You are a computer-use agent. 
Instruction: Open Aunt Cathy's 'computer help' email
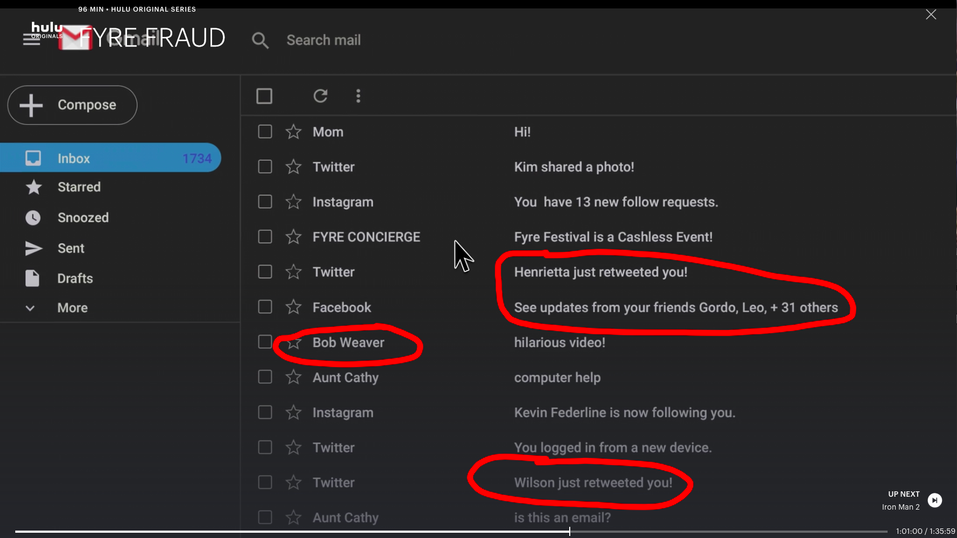pos(557,377)
